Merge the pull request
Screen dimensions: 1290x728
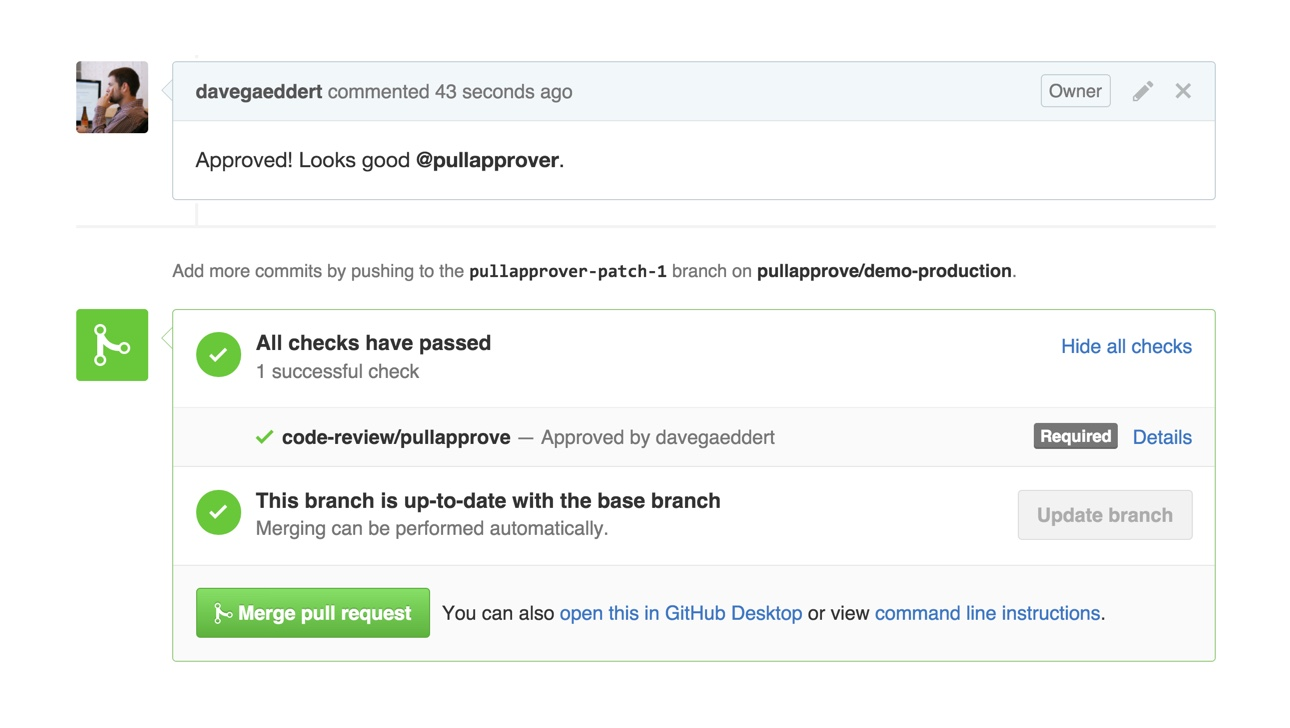pos(313,613)
